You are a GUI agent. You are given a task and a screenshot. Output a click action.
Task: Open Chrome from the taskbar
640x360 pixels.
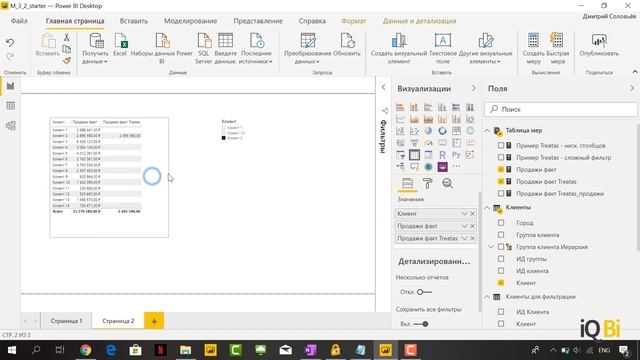(85, 350)
